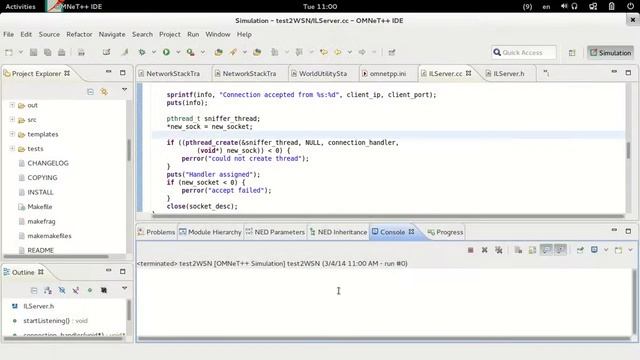640x360 pixels.
Task: Show the hidden editor tabs list
Action: 546,73
